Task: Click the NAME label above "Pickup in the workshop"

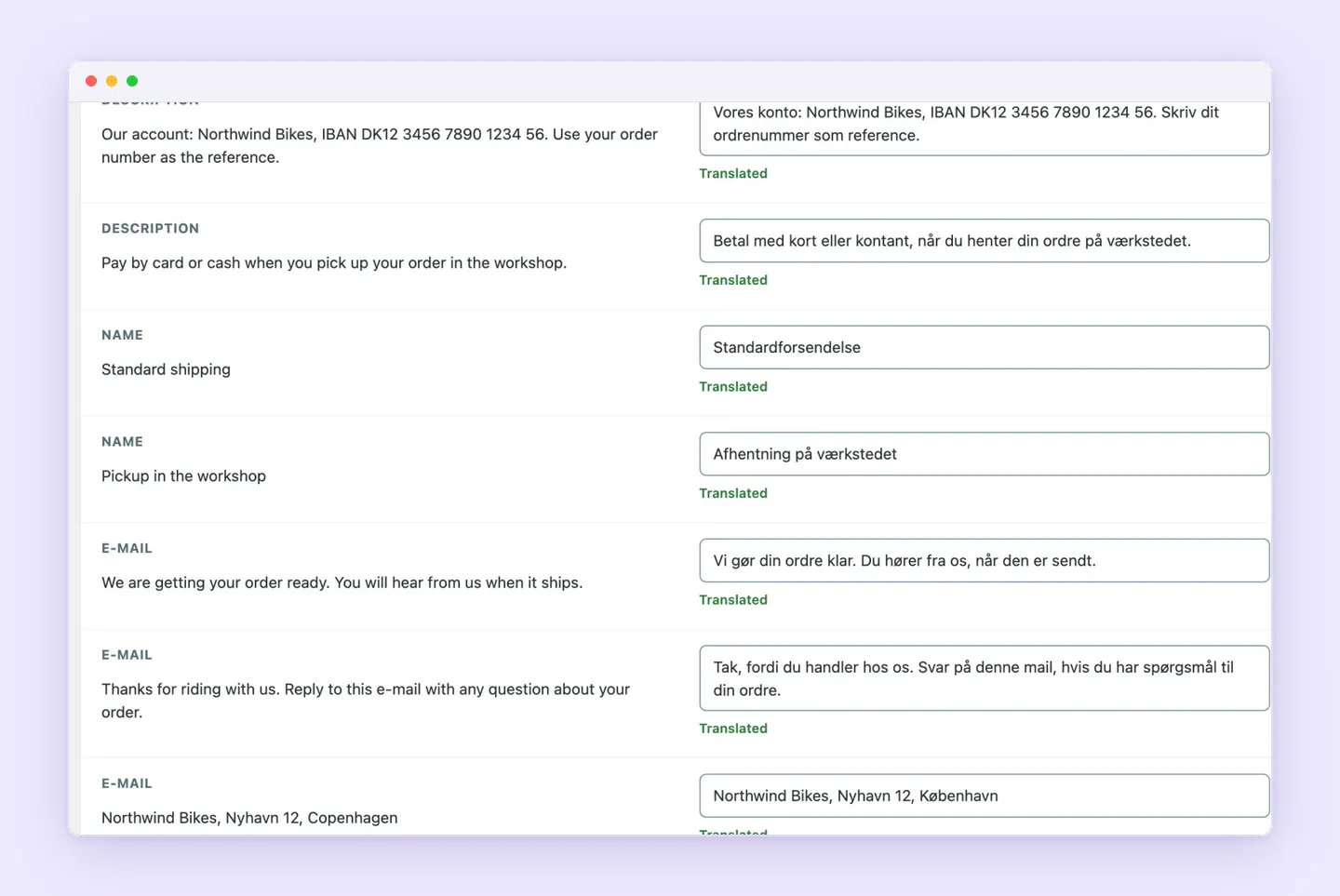Action: pos(122,442)
